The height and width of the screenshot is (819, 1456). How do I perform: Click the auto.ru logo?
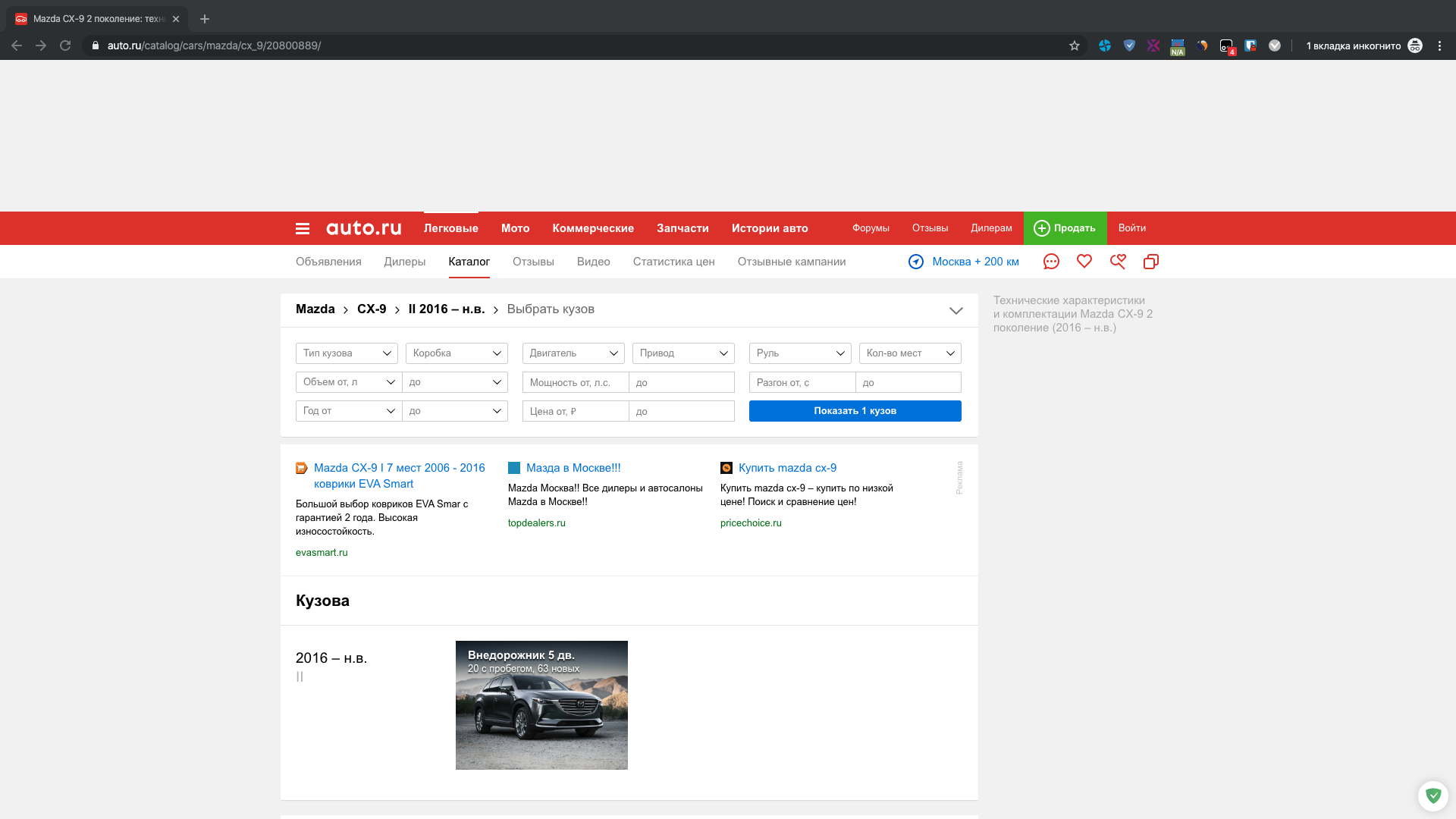(363, 228)
